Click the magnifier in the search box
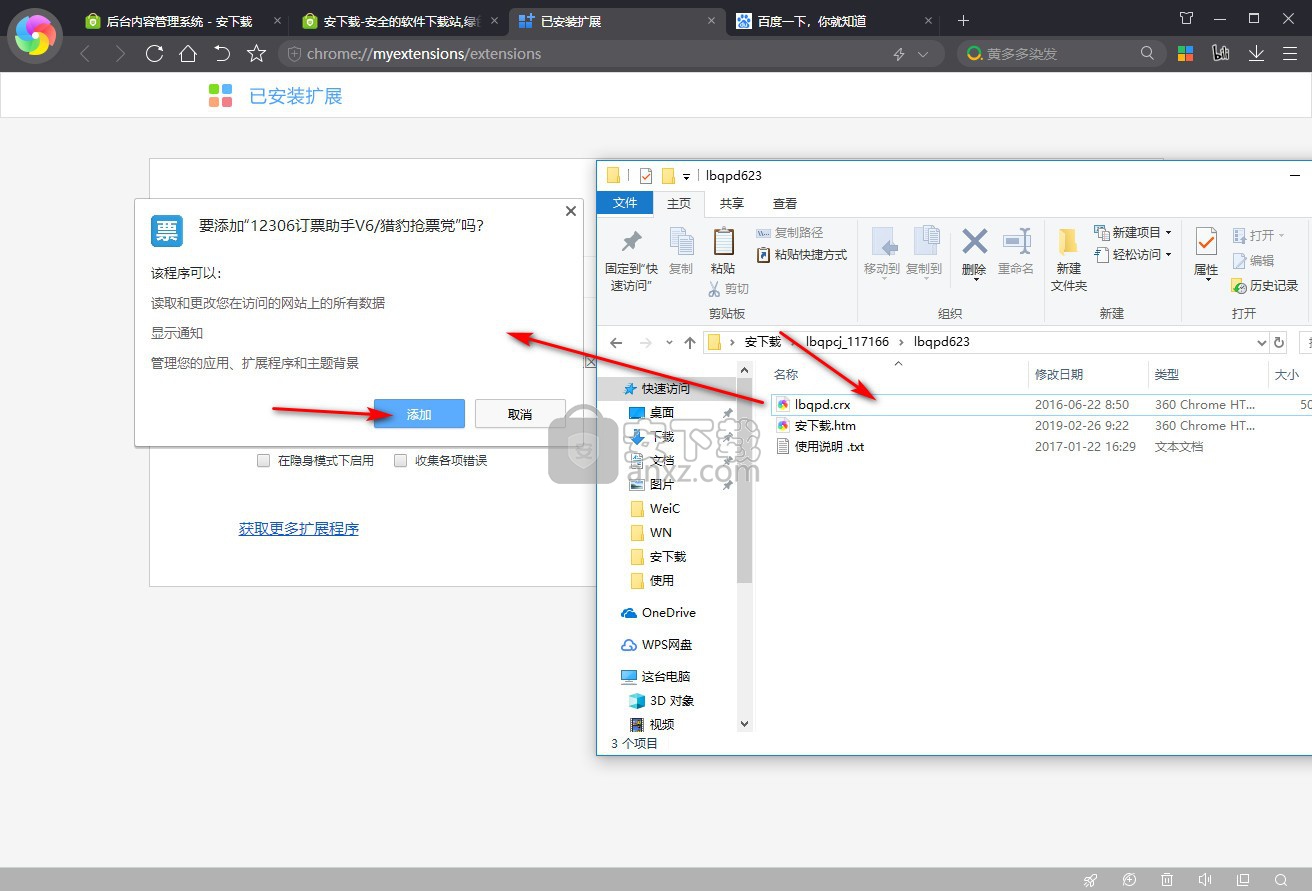Screen dimensions: 1312x891 click(1147, 53)
